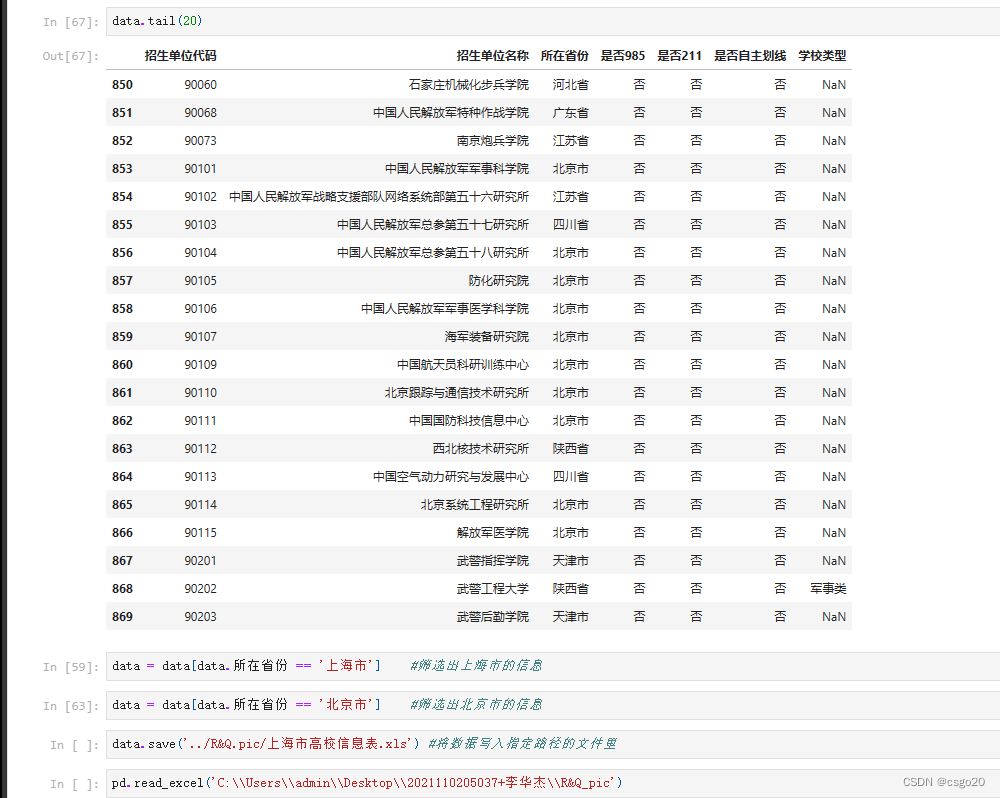1000x798 pixels.
Task: Click the 学校类型 column header
Action: [x=822, y=55]
